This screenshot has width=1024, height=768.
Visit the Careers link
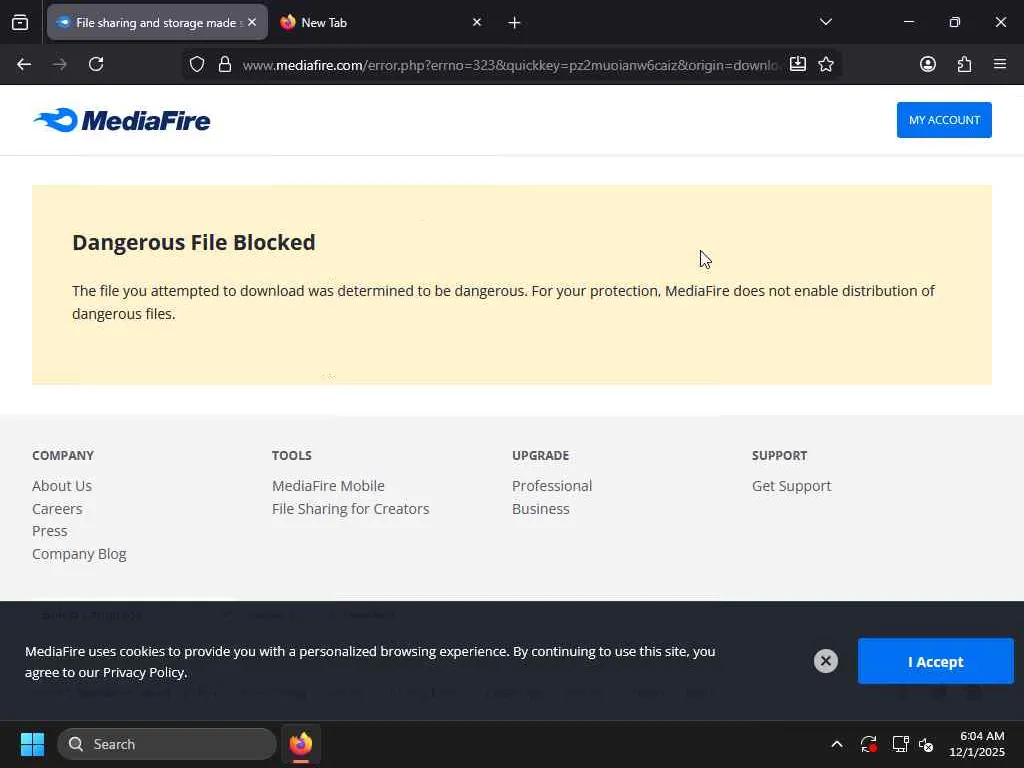(57, 509)
